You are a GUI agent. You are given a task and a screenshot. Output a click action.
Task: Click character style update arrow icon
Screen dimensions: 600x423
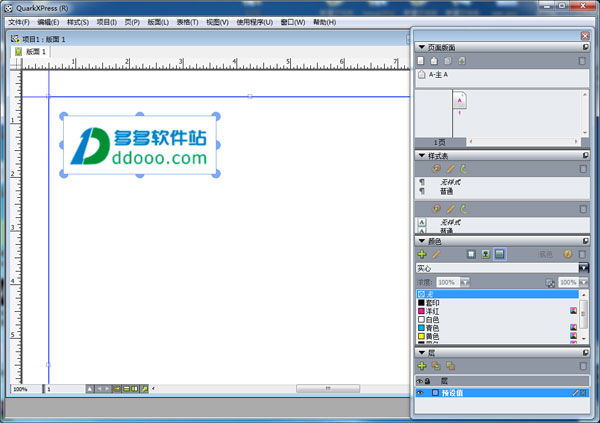(464, 209)
